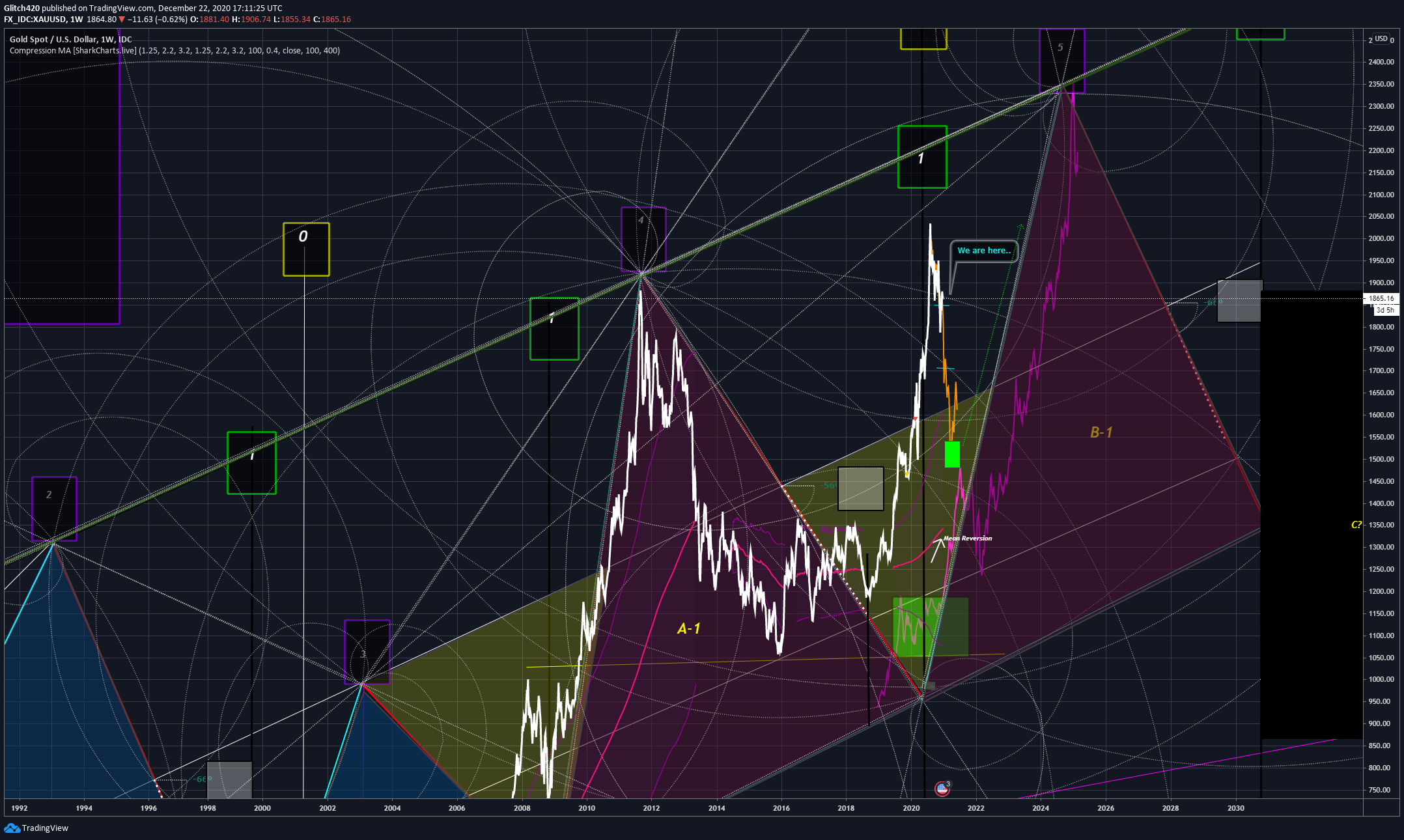This screenshot has height=840, width=1404.
Task: Click the current price label 1865.16
Action: (x=1381, y=298)
